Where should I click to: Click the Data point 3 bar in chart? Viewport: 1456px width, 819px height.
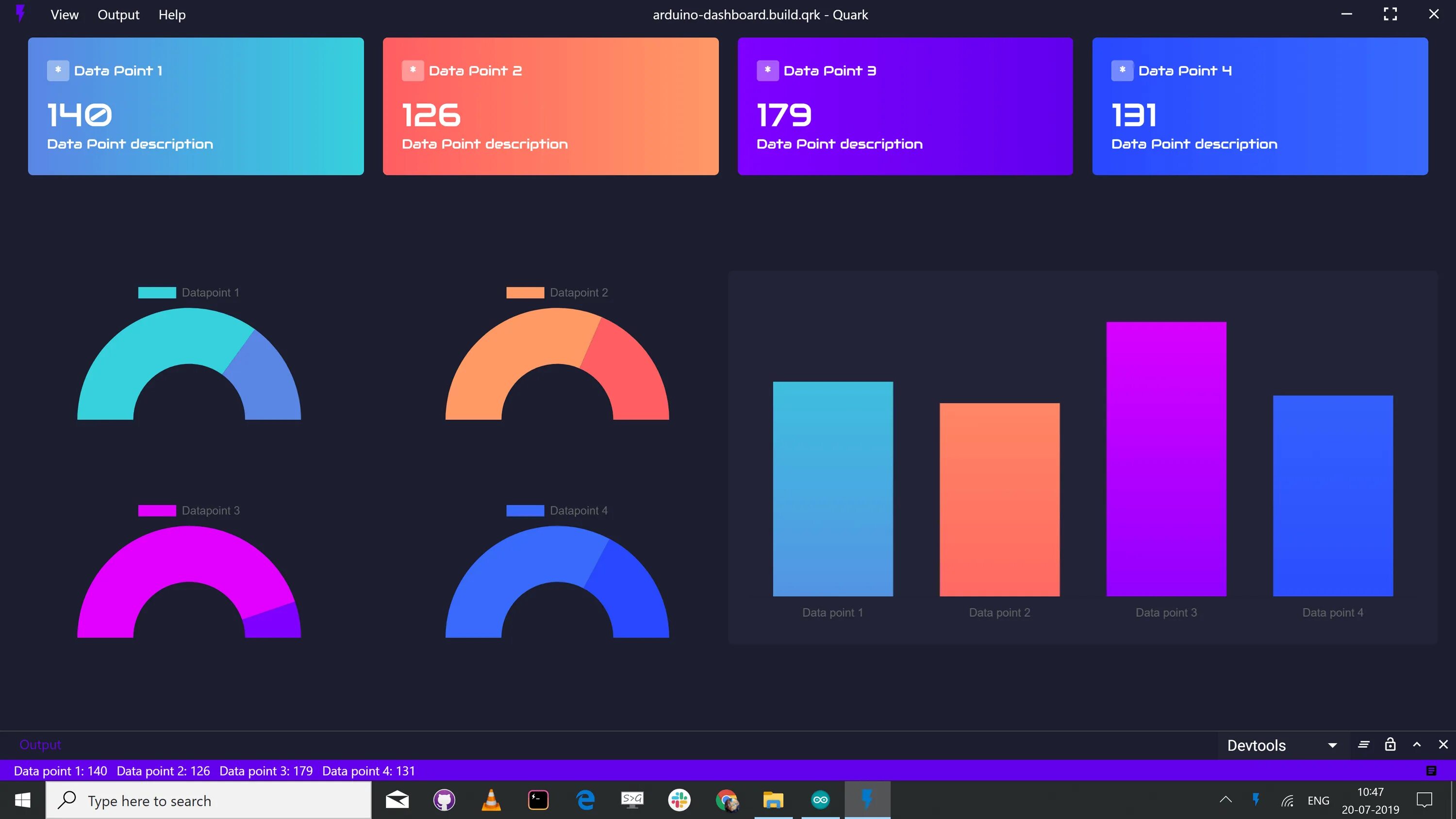point(1166,459)
